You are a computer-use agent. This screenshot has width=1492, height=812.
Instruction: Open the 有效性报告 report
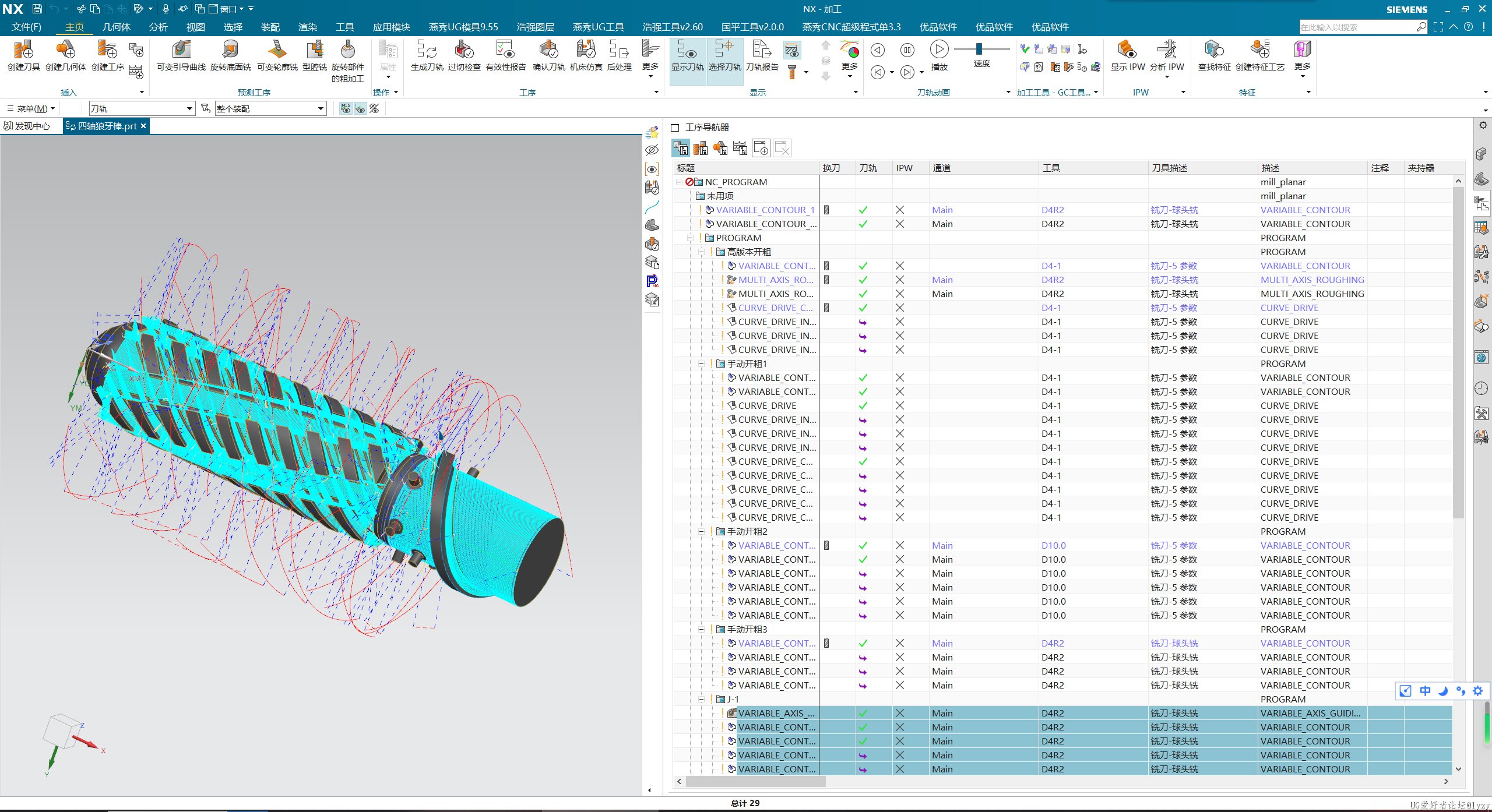pos(505,55)
